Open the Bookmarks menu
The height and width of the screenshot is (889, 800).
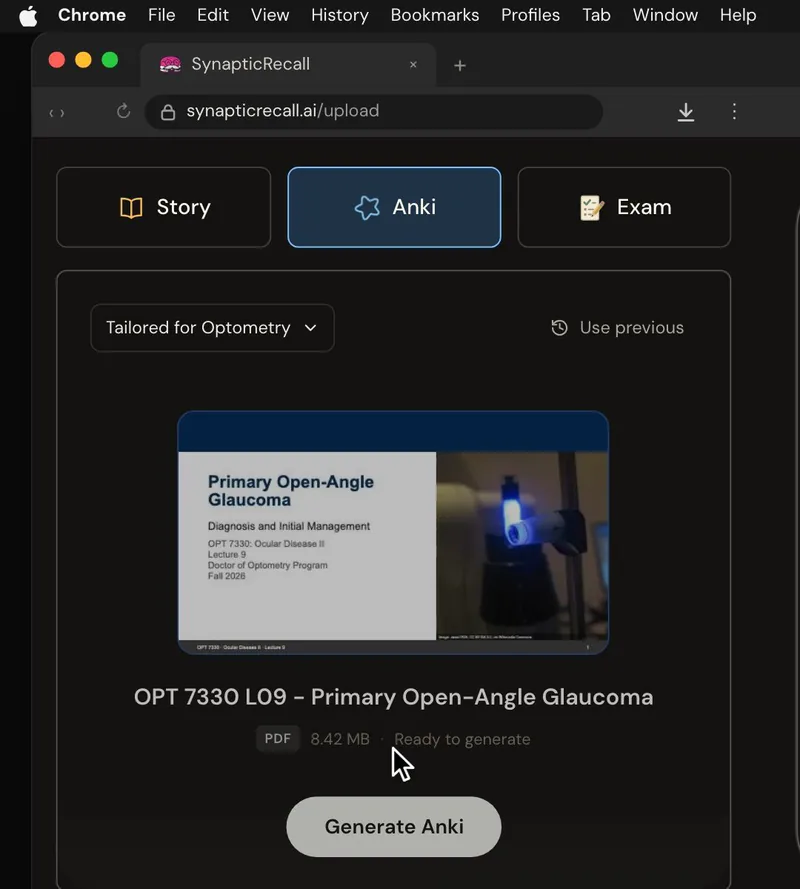pos(434,15)
